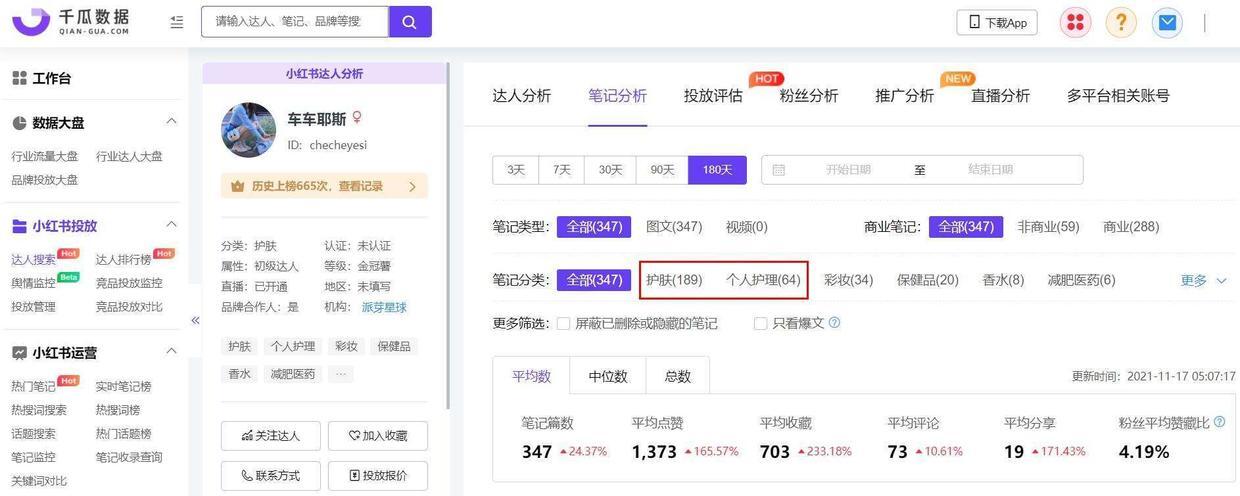Click the 关注达人 button

(271, 436)
